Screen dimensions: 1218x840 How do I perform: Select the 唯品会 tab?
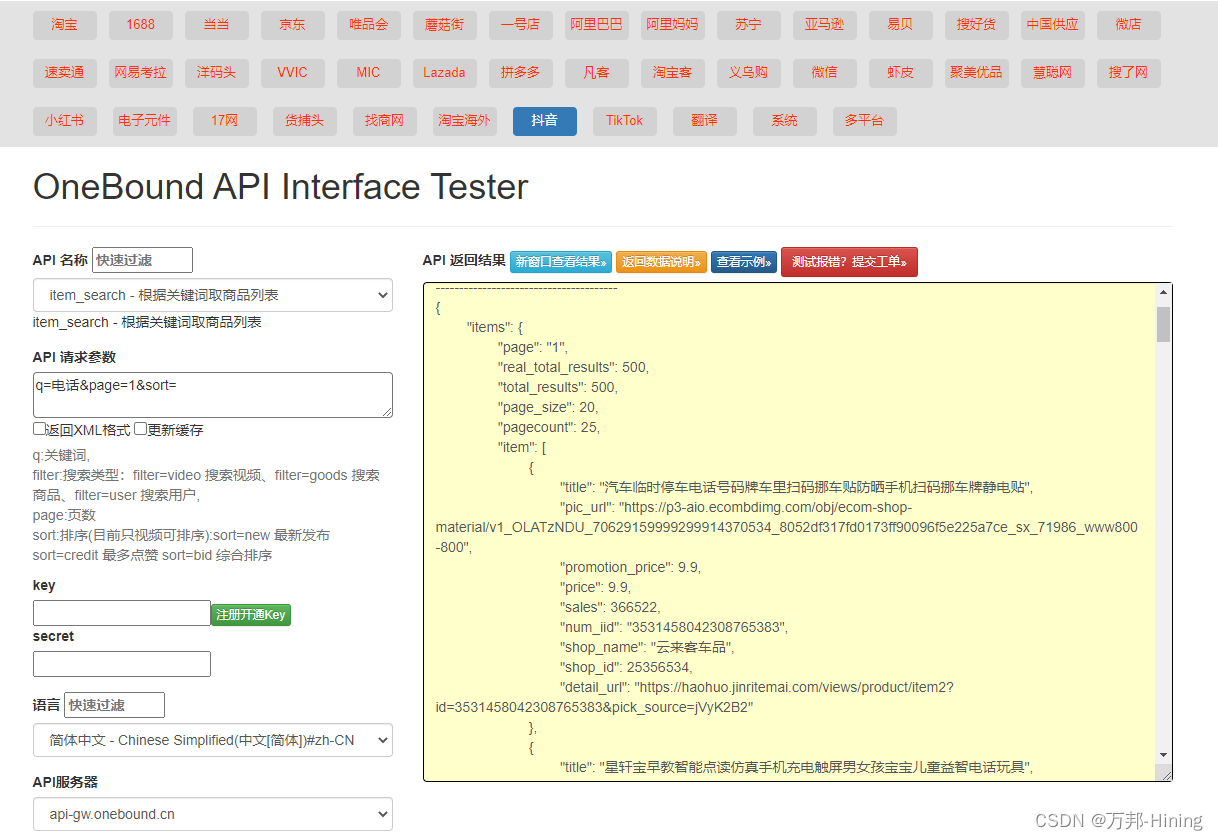[x=369, y=25]
